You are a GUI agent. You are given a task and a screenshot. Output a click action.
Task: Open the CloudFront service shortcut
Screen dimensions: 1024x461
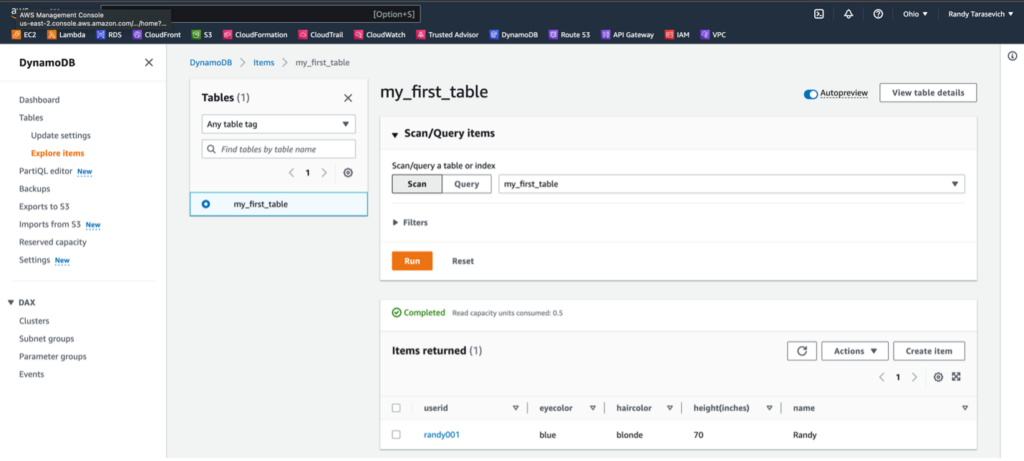click(x=157, y=35)
